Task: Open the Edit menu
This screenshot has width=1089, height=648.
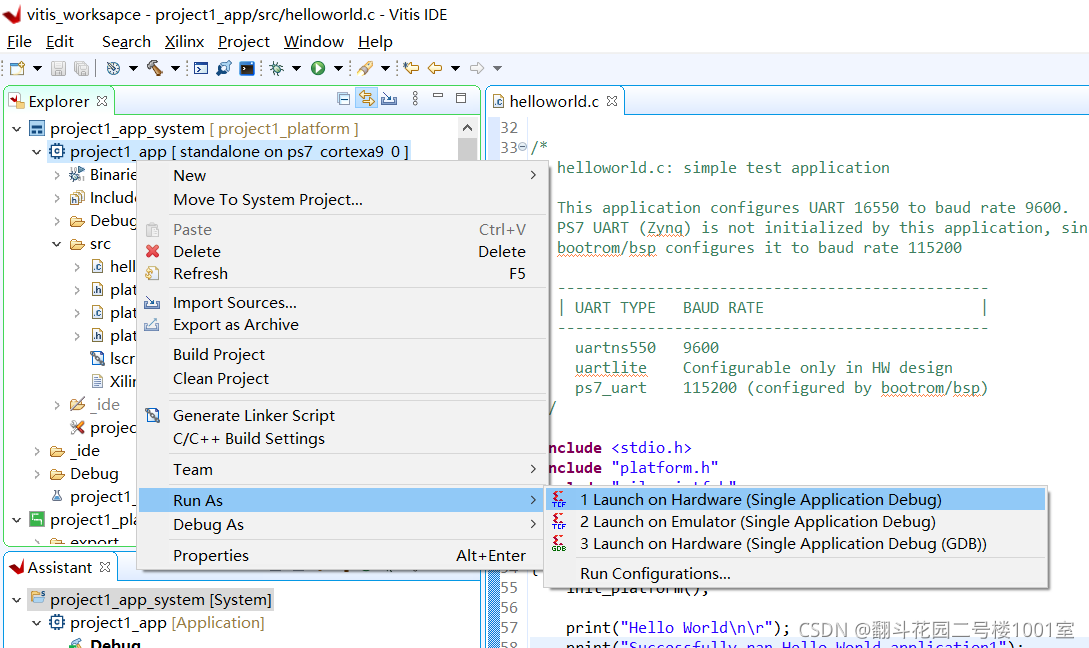Action: tap(60, 42)
